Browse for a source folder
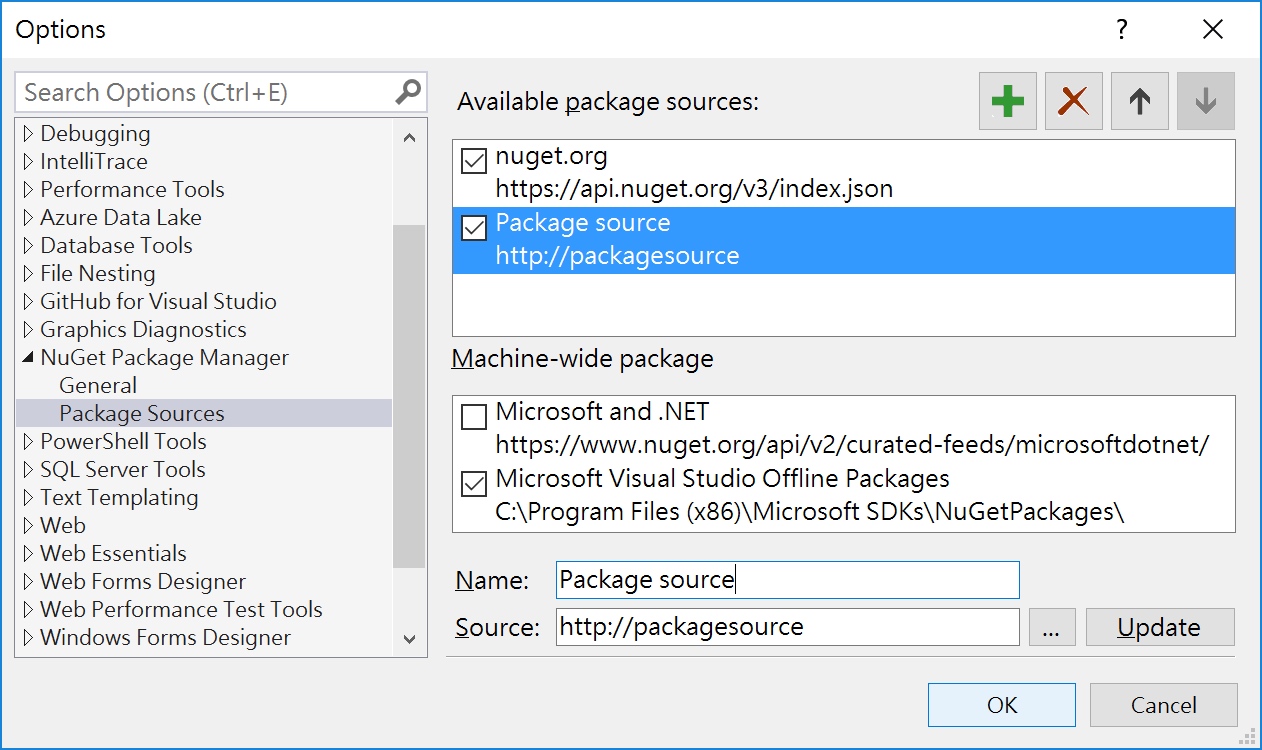The image size is (1262, 750). tap(1052, 627)
